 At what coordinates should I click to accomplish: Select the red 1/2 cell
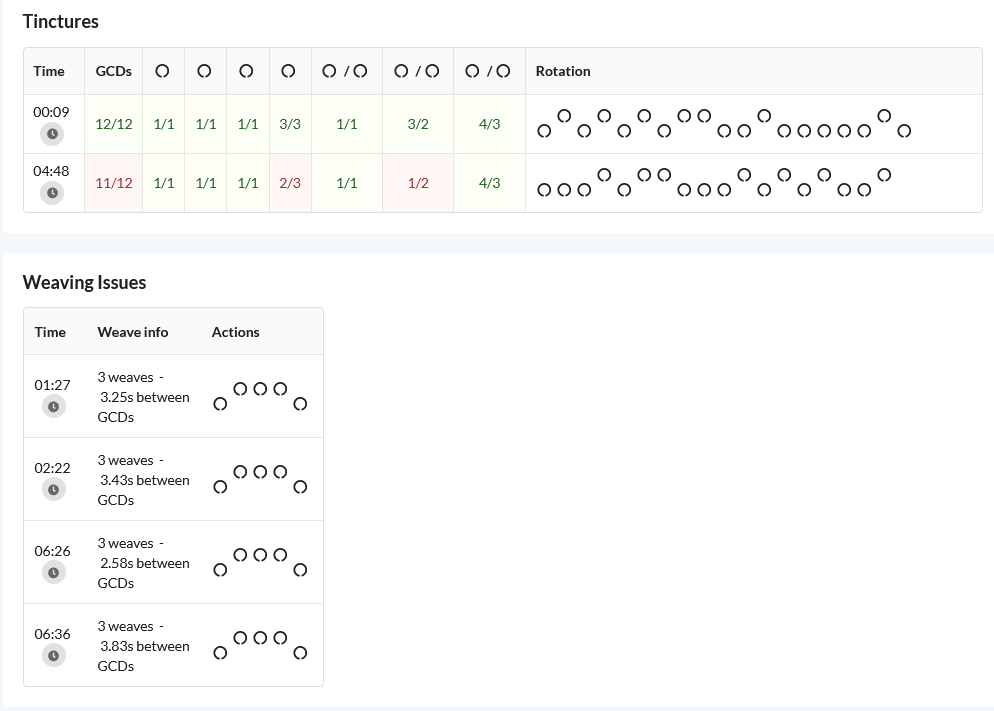click(418, 183)
